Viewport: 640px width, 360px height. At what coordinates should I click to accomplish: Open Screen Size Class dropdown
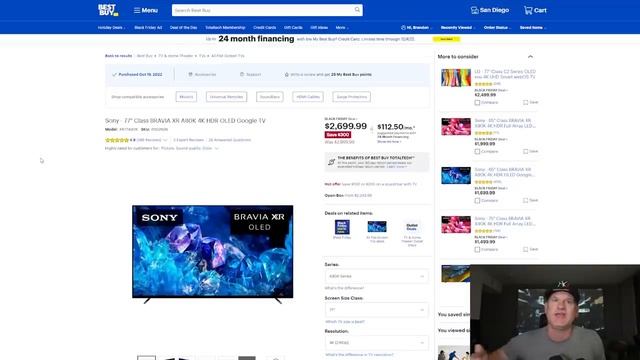[x=376, y=310]
